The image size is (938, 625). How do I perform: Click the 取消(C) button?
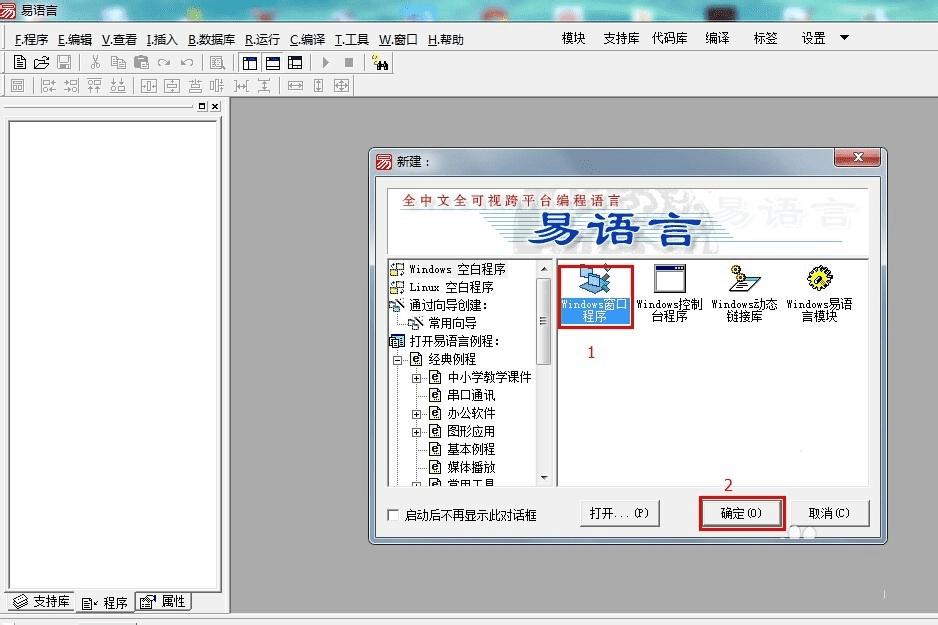[829, 513]
